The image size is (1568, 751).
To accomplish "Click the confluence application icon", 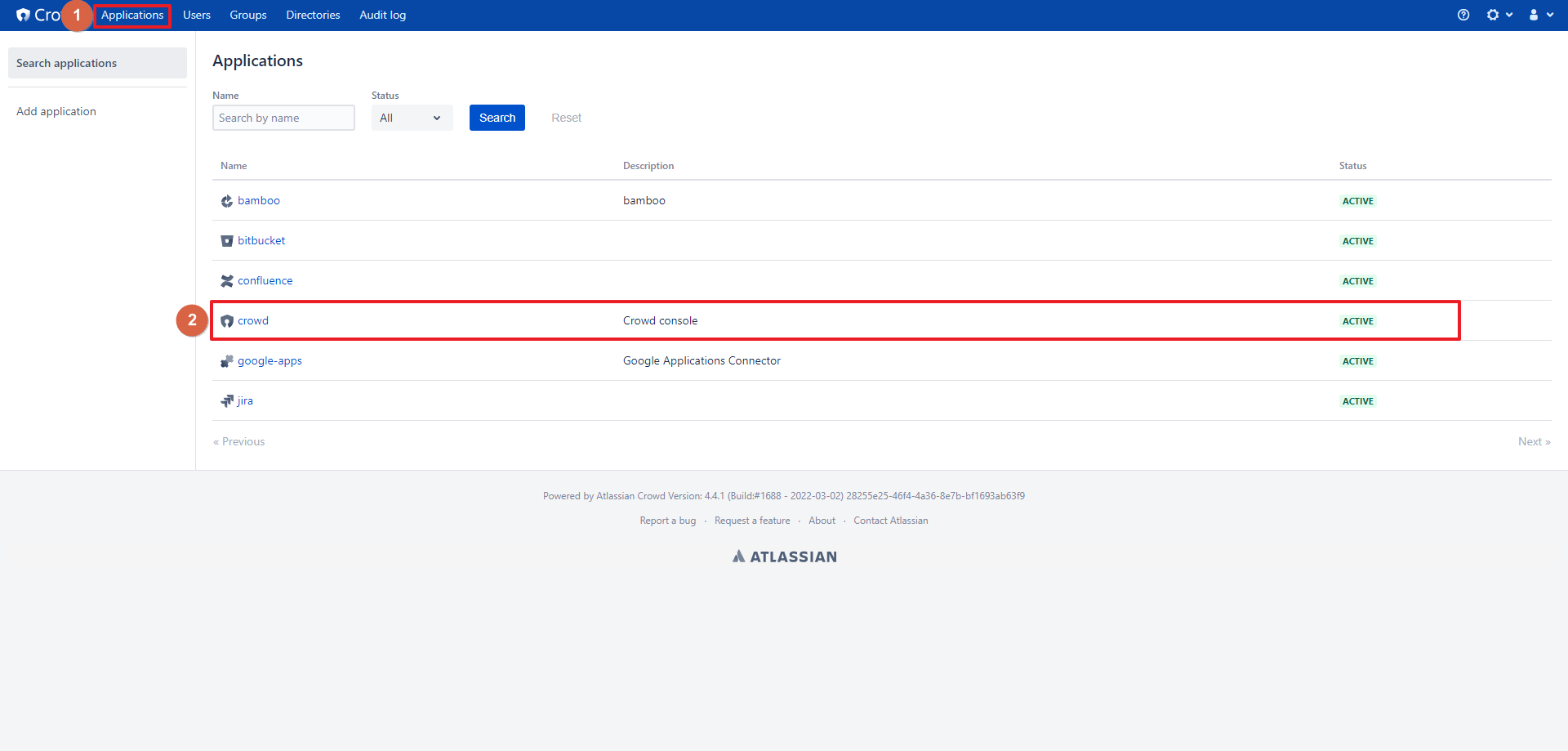I will tap(227, 281).
